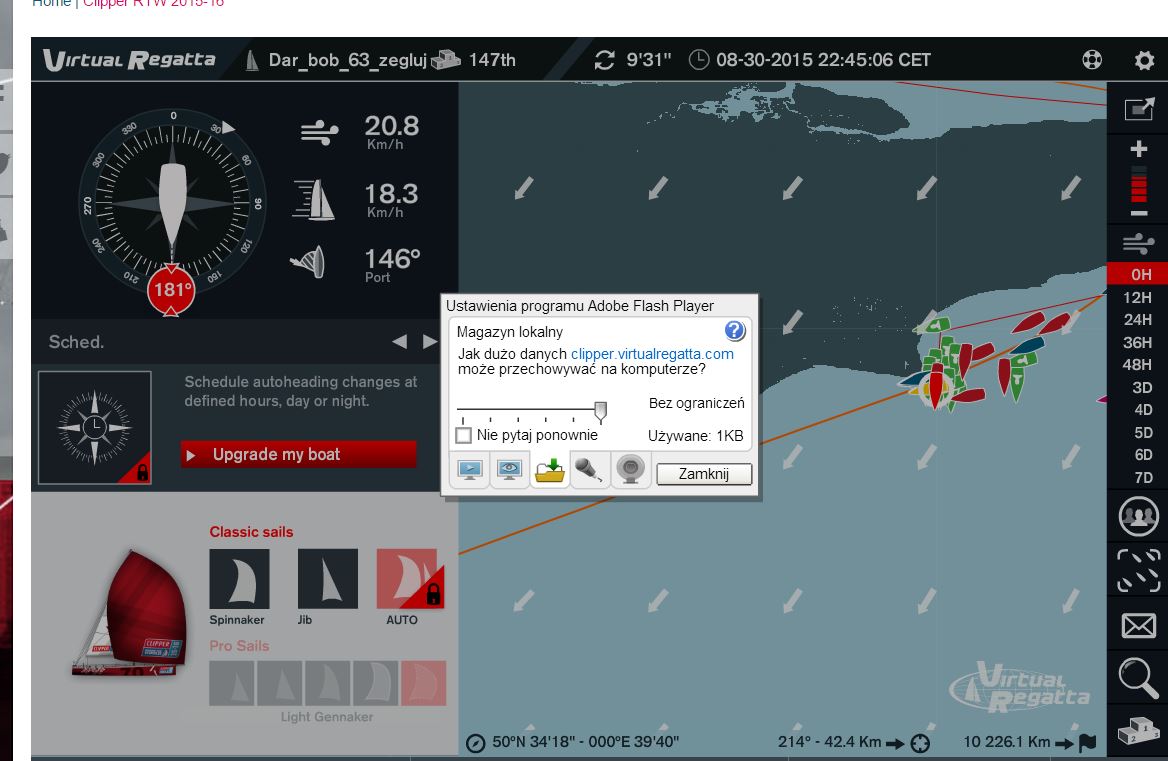Click the next waypoint target icon
This screenshot has width=1168, height=761.
coord(921,742)
